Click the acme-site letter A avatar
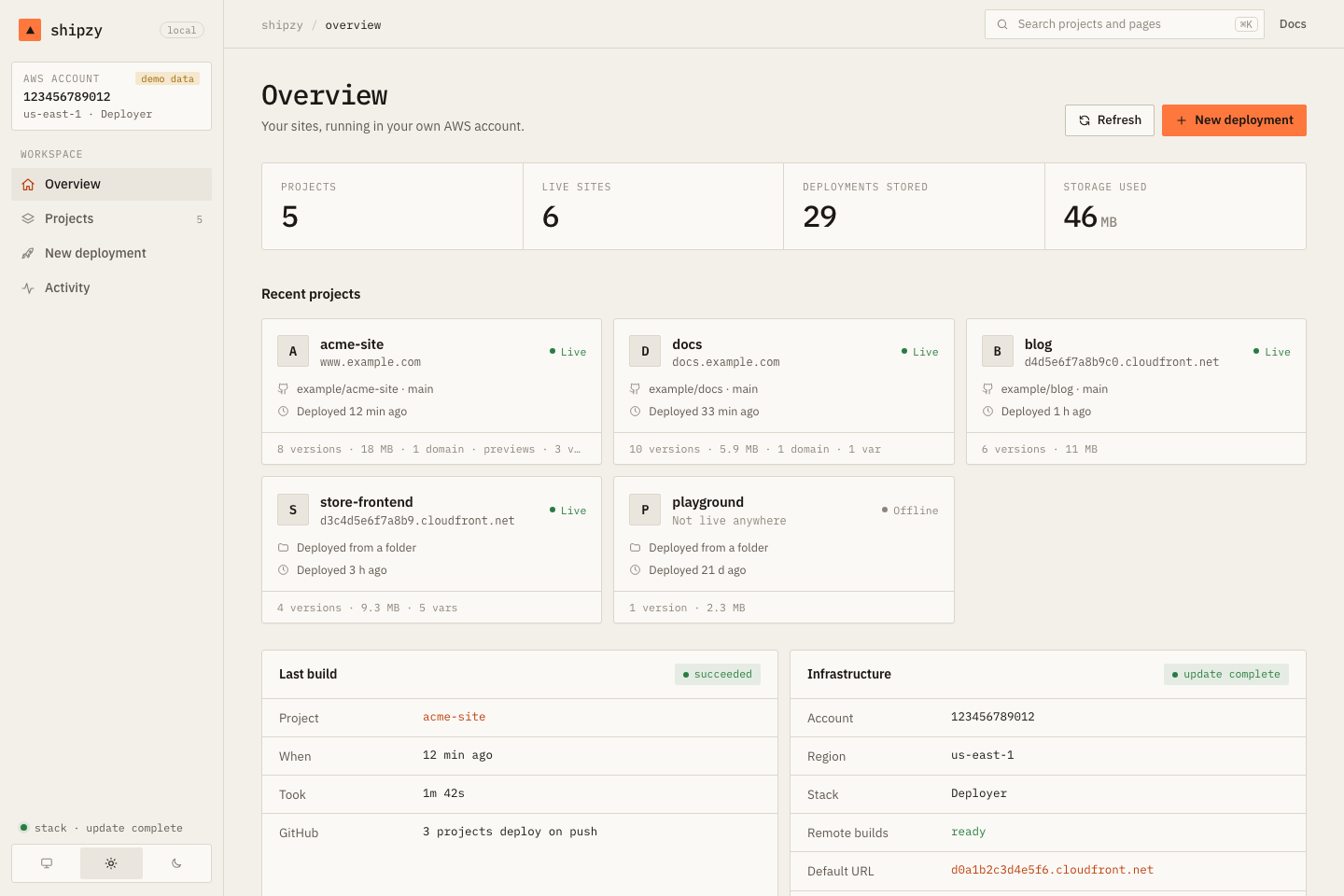 click(293, 351)
